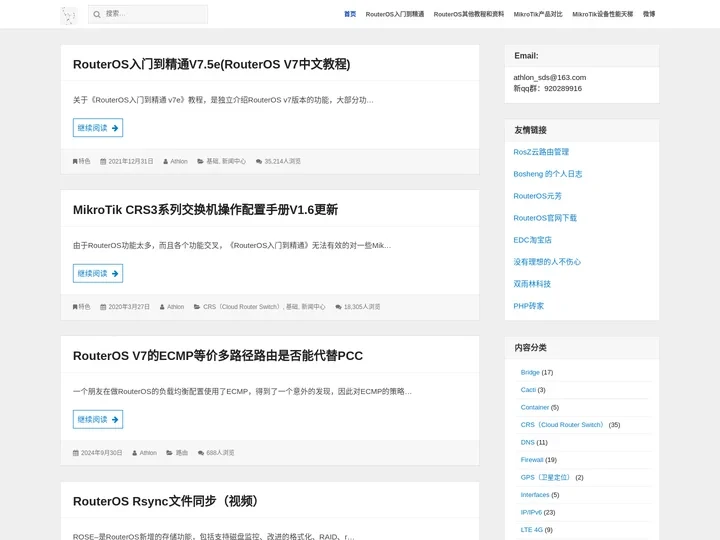Click comment icon beside 18,305人浏览

[x=338, y=307]
